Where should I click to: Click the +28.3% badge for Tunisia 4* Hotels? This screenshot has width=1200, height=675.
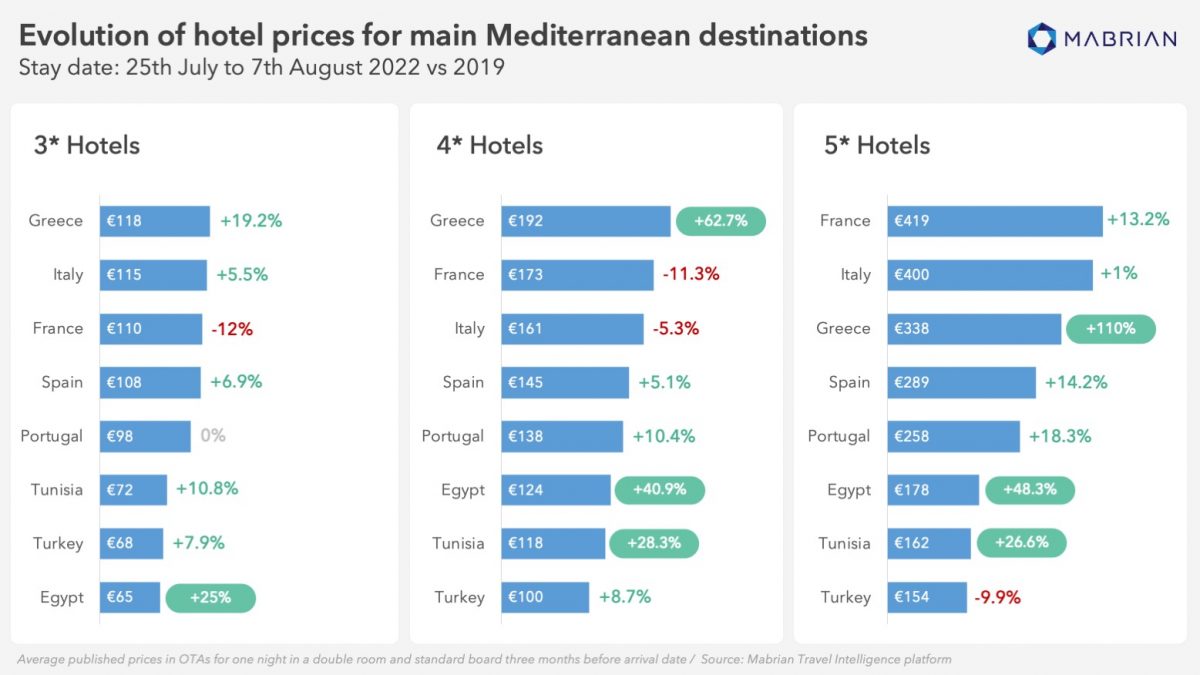[653, 544]
